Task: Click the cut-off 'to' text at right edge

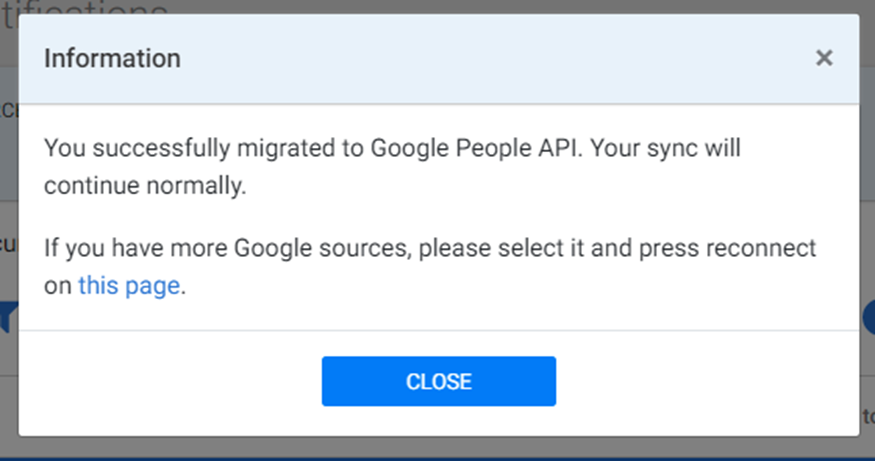Action: [868, 416]
